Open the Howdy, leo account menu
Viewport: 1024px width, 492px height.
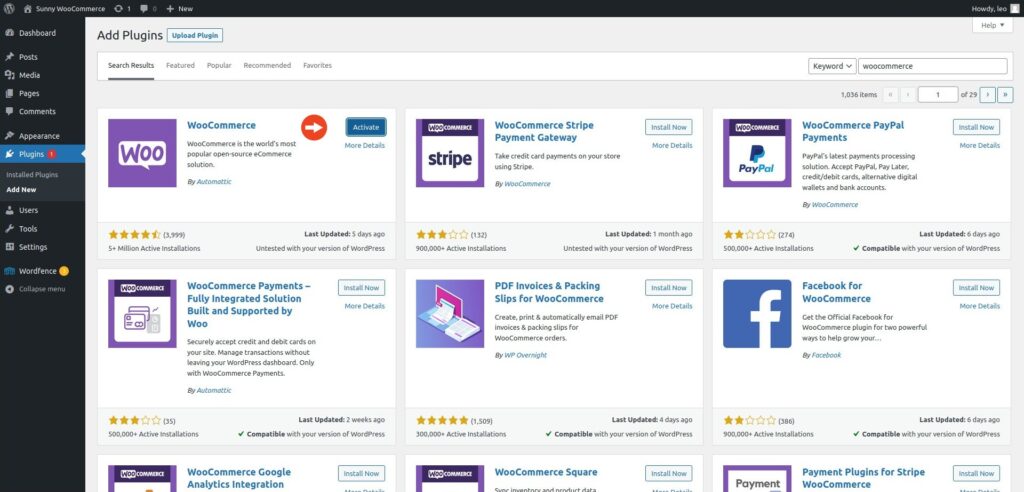pyautogui.click(x=995, y=8)
